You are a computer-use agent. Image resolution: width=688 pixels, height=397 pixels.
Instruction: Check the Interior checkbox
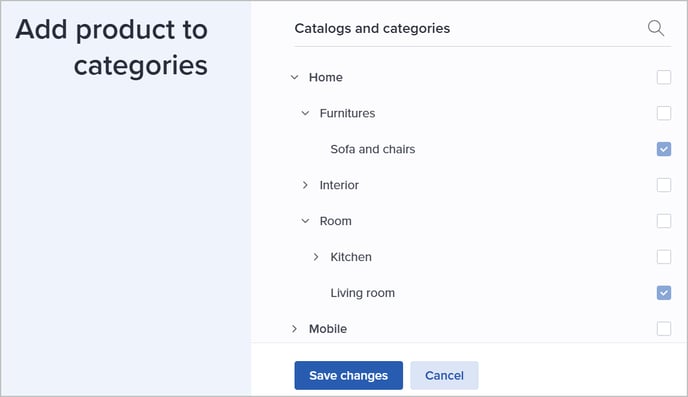[x=663, y=185]
